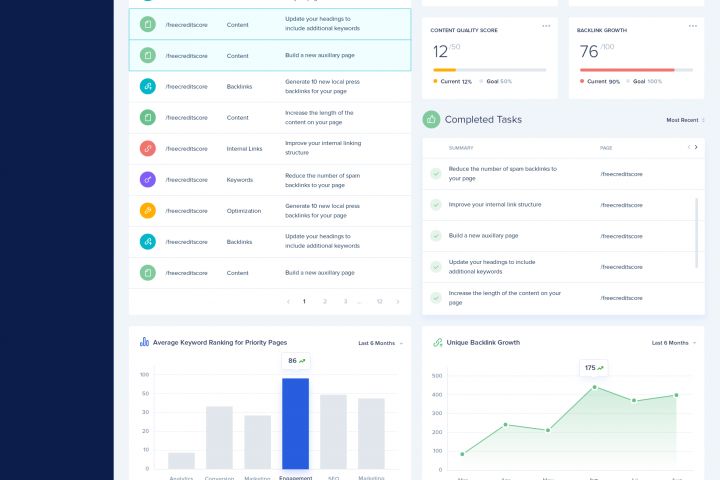Open the Most Recent sort dropdown
720x480 pixels.
tap(685, 120)
